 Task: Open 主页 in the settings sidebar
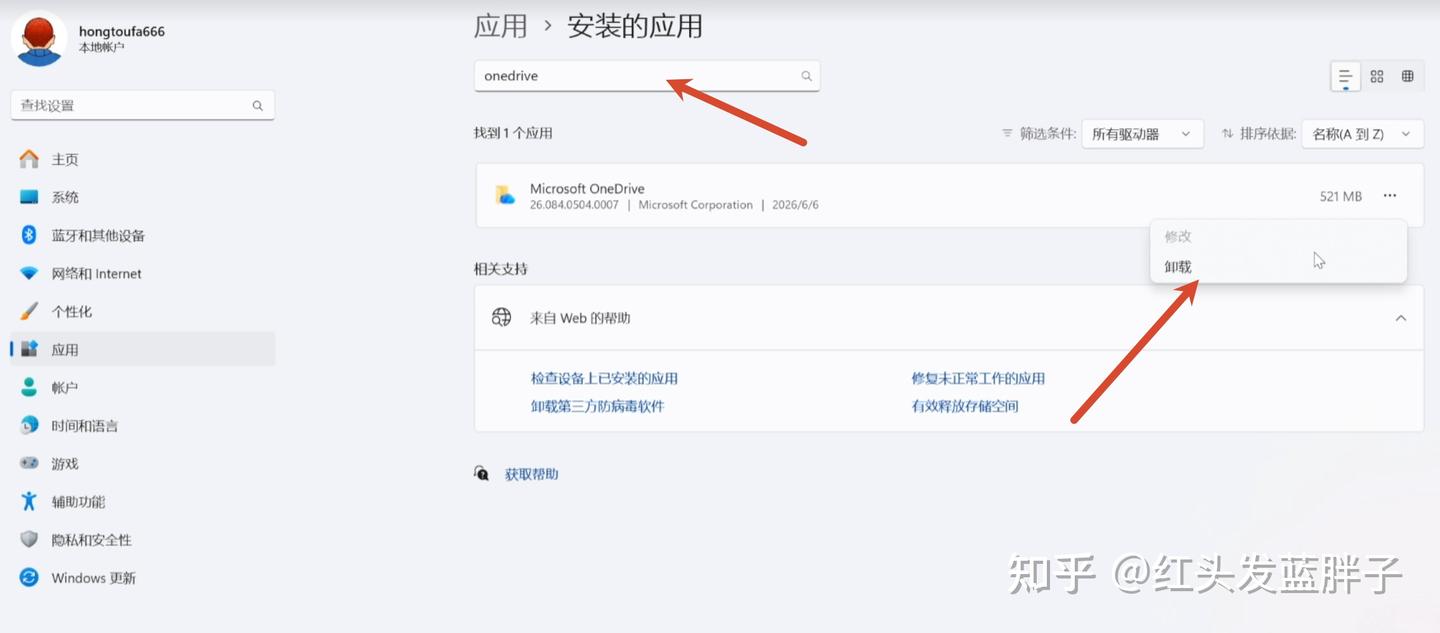coord(142,159)
